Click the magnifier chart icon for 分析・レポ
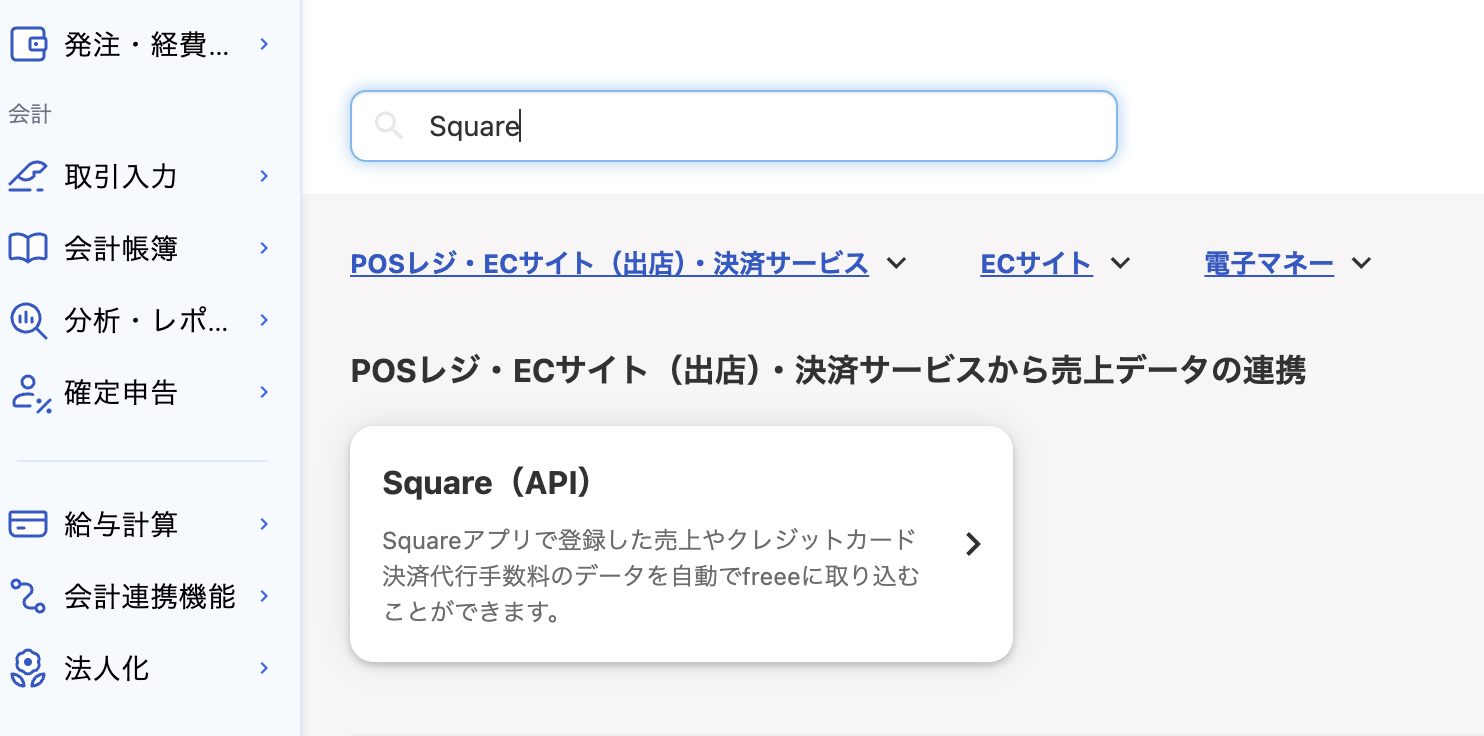Viewport: 1484px width, 736px height. pos(28,320)
